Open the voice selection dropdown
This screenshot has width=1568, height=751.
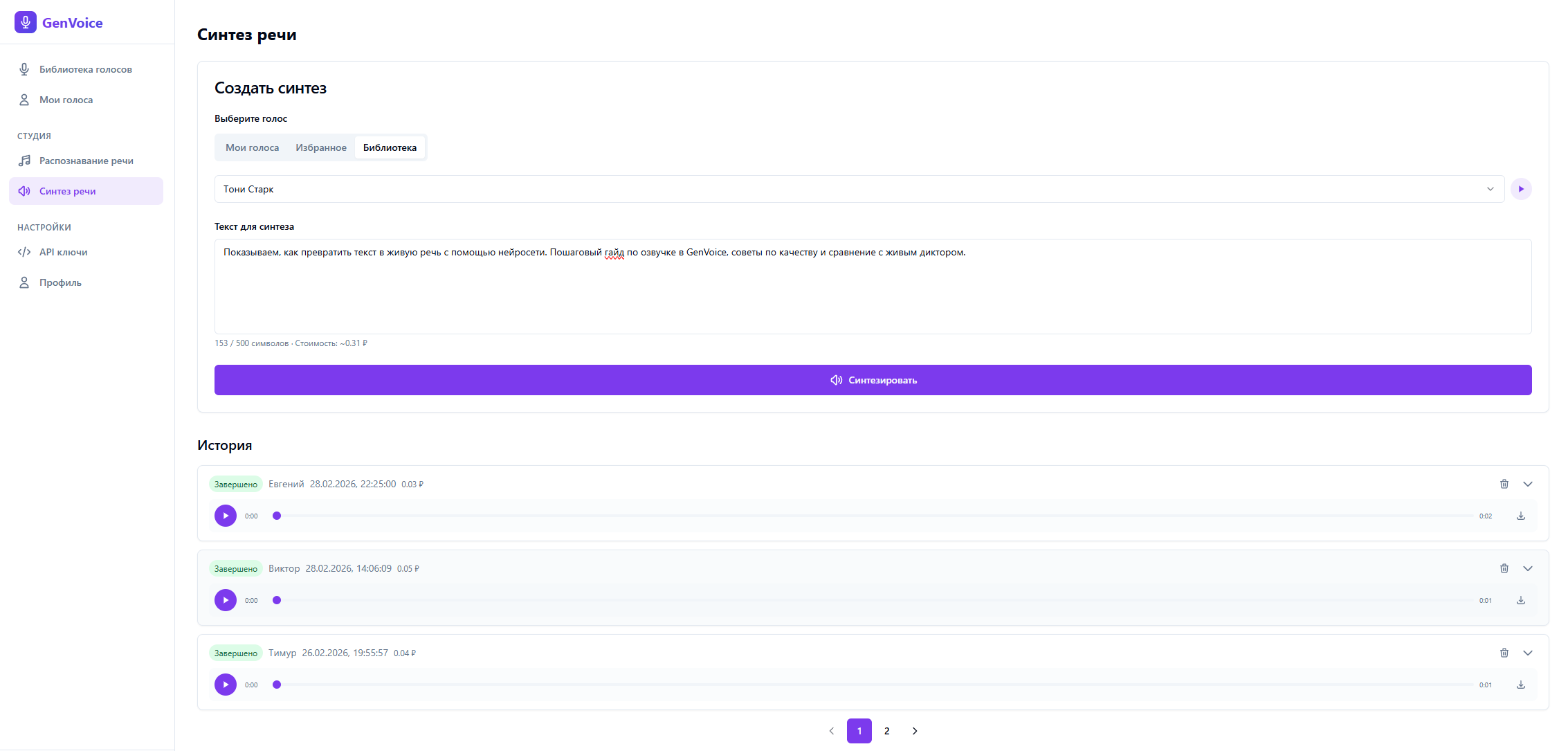858,189
